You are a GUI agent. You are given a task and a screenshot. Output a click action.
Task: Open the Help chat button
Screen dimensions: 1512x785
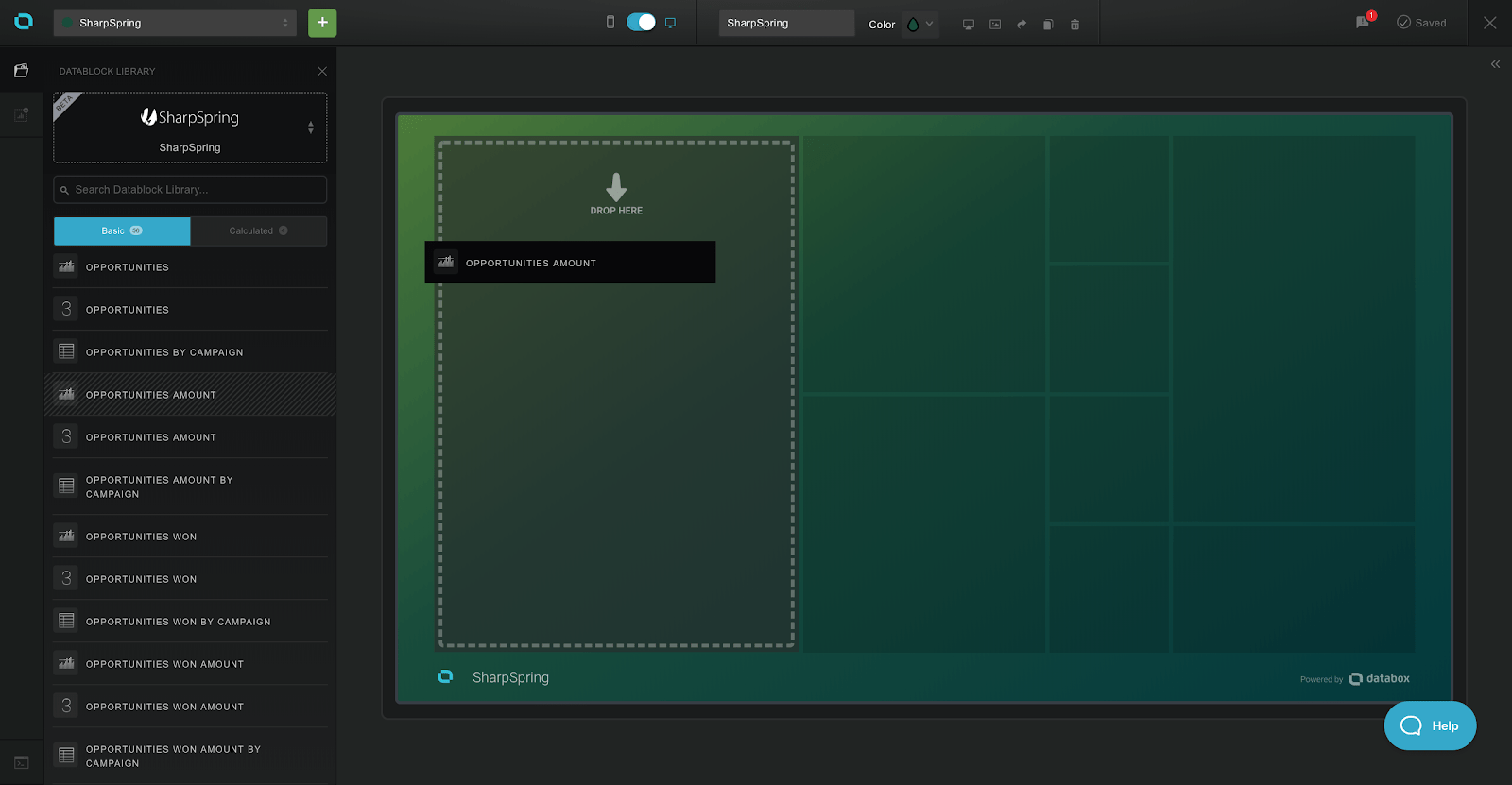coord(1430,725)
